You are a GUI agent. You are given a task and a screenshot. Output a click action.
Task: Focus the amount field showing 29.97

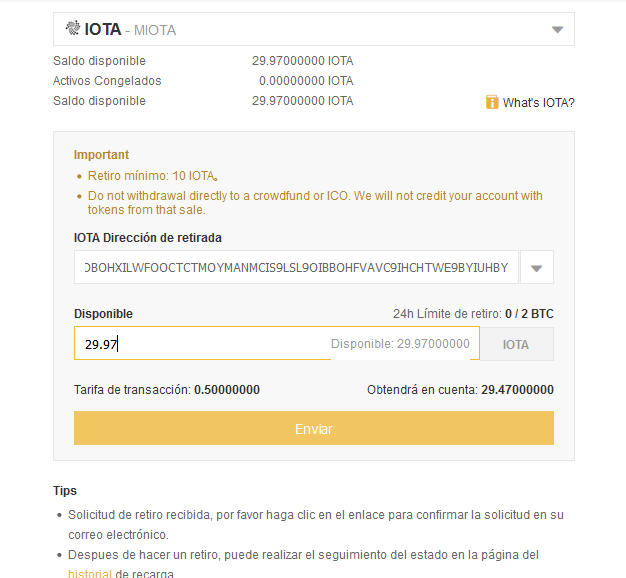pos(200,344)
